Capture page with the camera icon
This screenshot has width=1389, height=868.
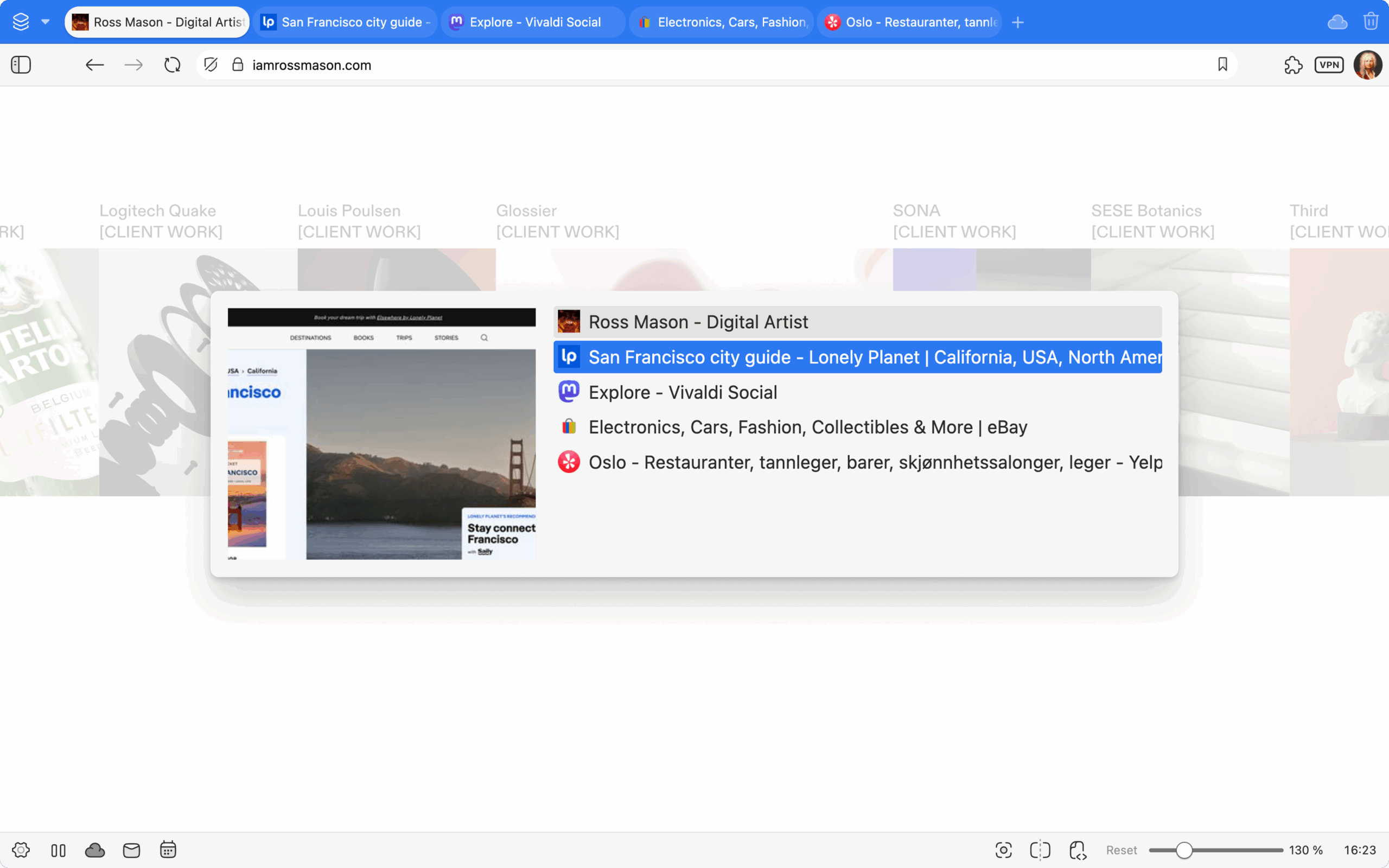tap(1003, 850)
